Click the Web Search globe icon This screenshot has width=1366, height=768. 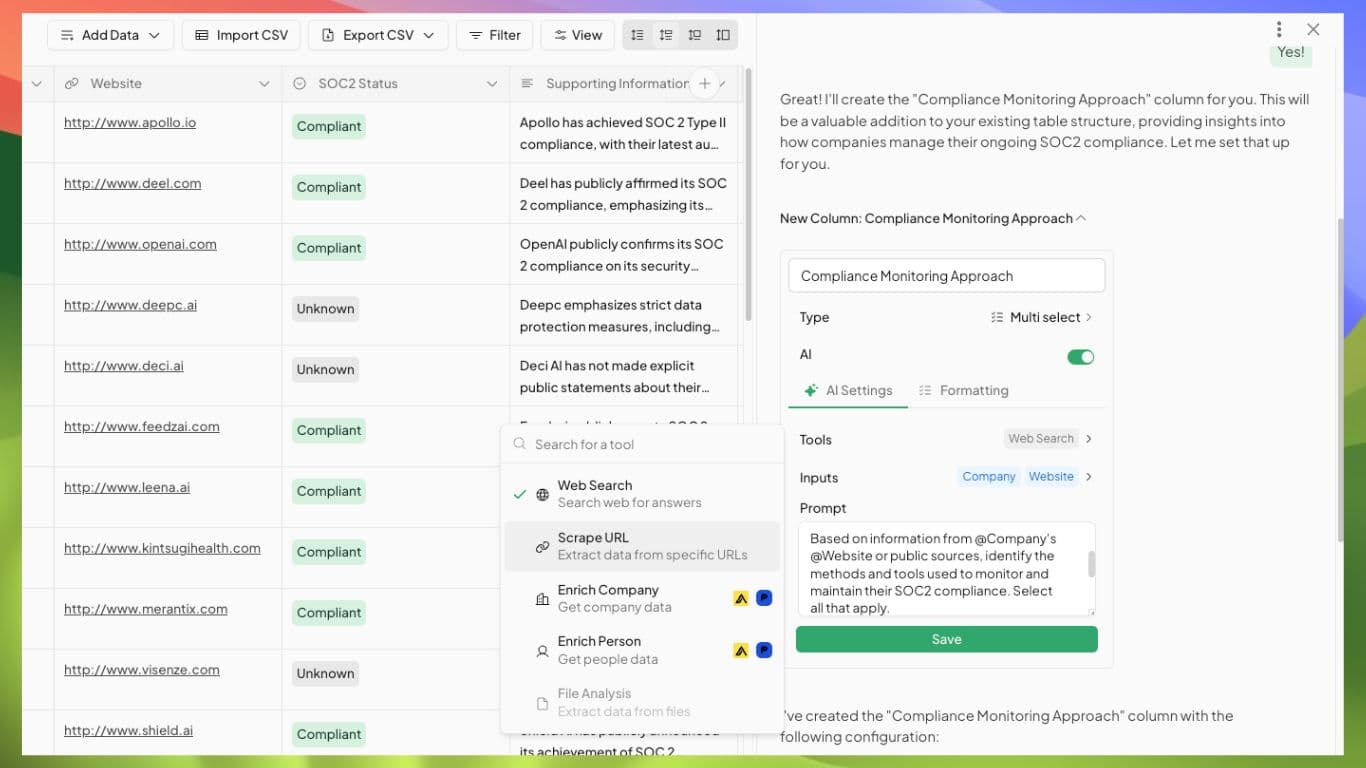click(x=542, y=494)
